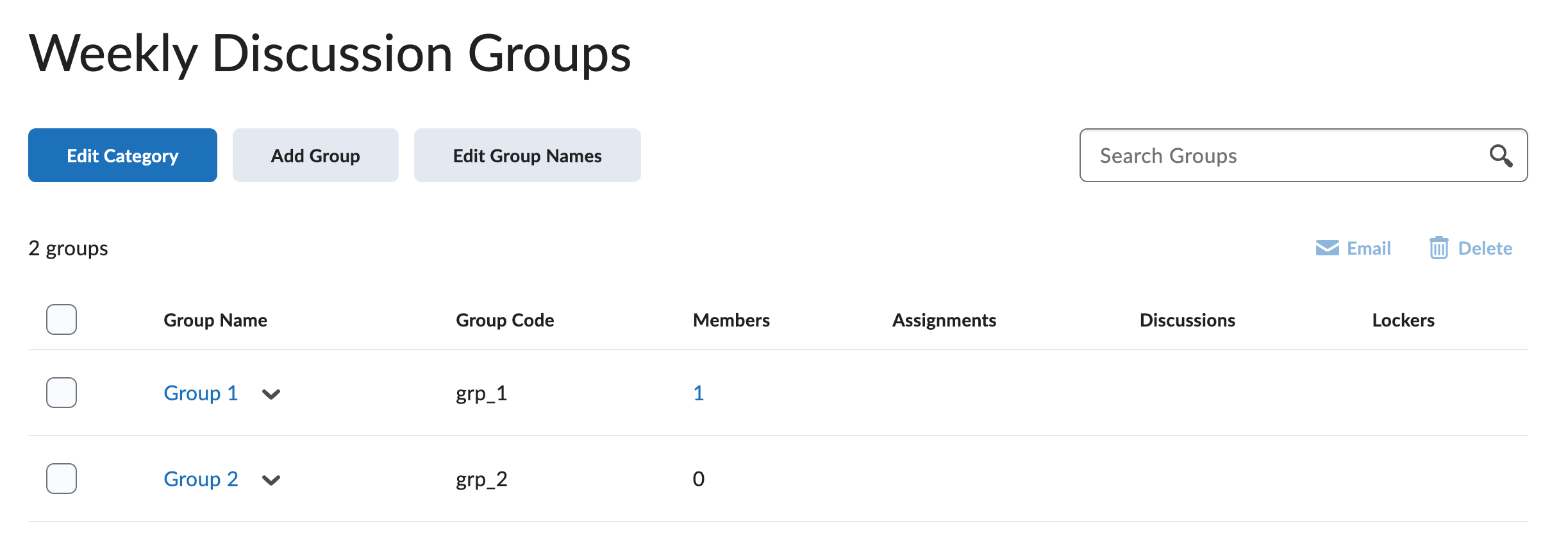Click the Weekly Discussion Groups heading
This screenshot has height=544, width=1568.
click(330, 54)
